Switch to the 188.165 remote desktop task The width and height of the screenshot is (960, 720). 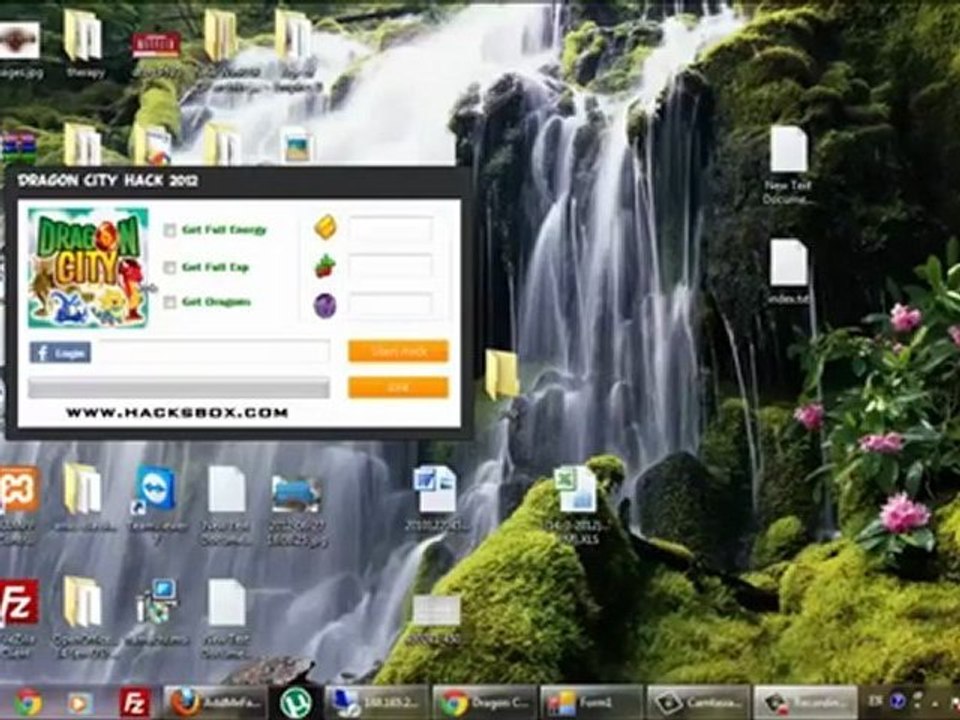pos(377,703)
